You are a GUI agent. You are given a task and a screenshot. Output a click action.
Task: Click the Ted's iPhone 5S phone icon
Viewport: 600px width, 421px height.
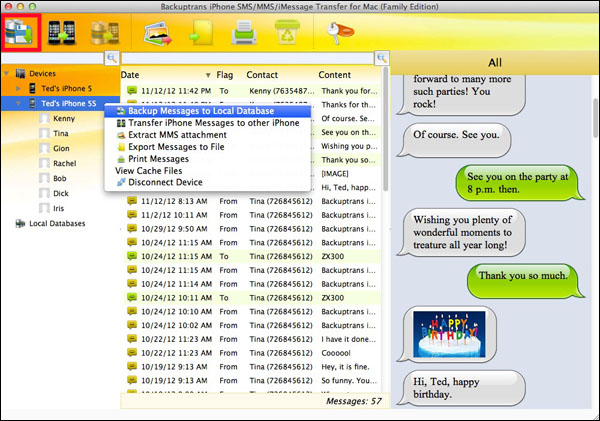point(33,103)
